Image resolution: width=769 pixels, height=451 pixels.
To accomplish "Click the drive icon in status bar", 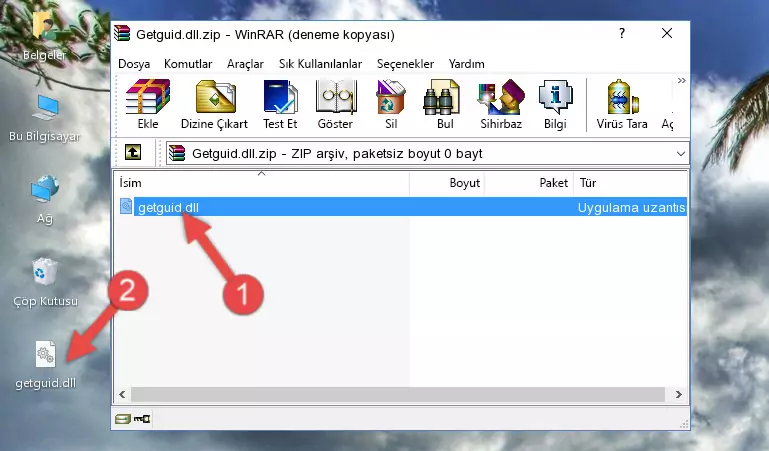I will [123, 419].
